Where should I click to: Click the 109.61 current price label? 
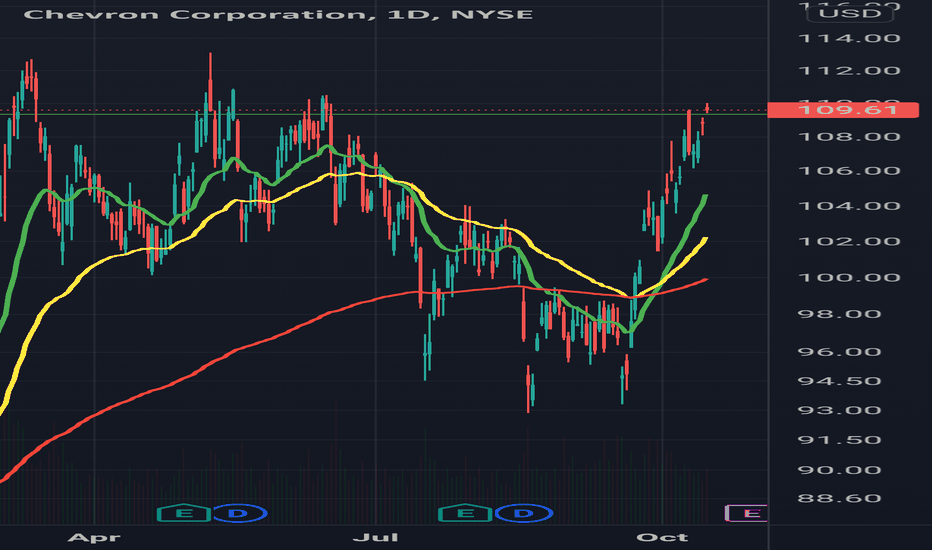(x=843, y=110)
